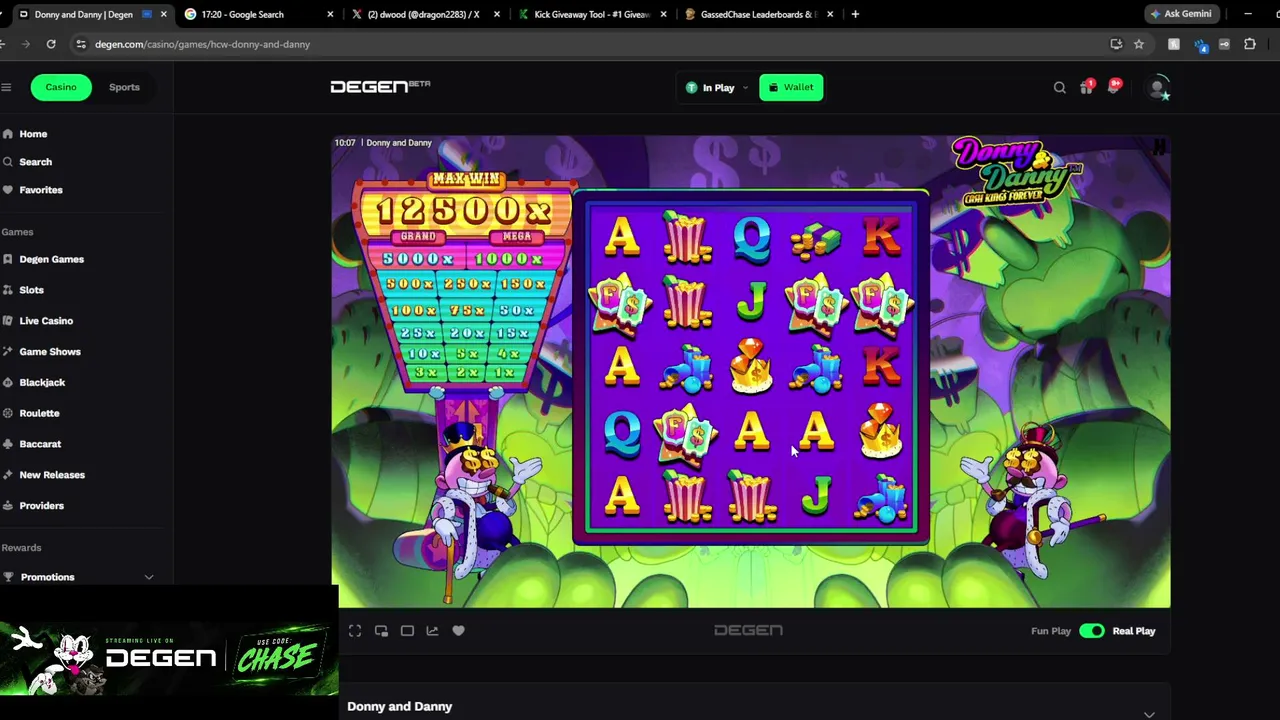Viewport: 1280px width, 720px height.
Task: Open Slots in the sidebar
Action: 31,290
